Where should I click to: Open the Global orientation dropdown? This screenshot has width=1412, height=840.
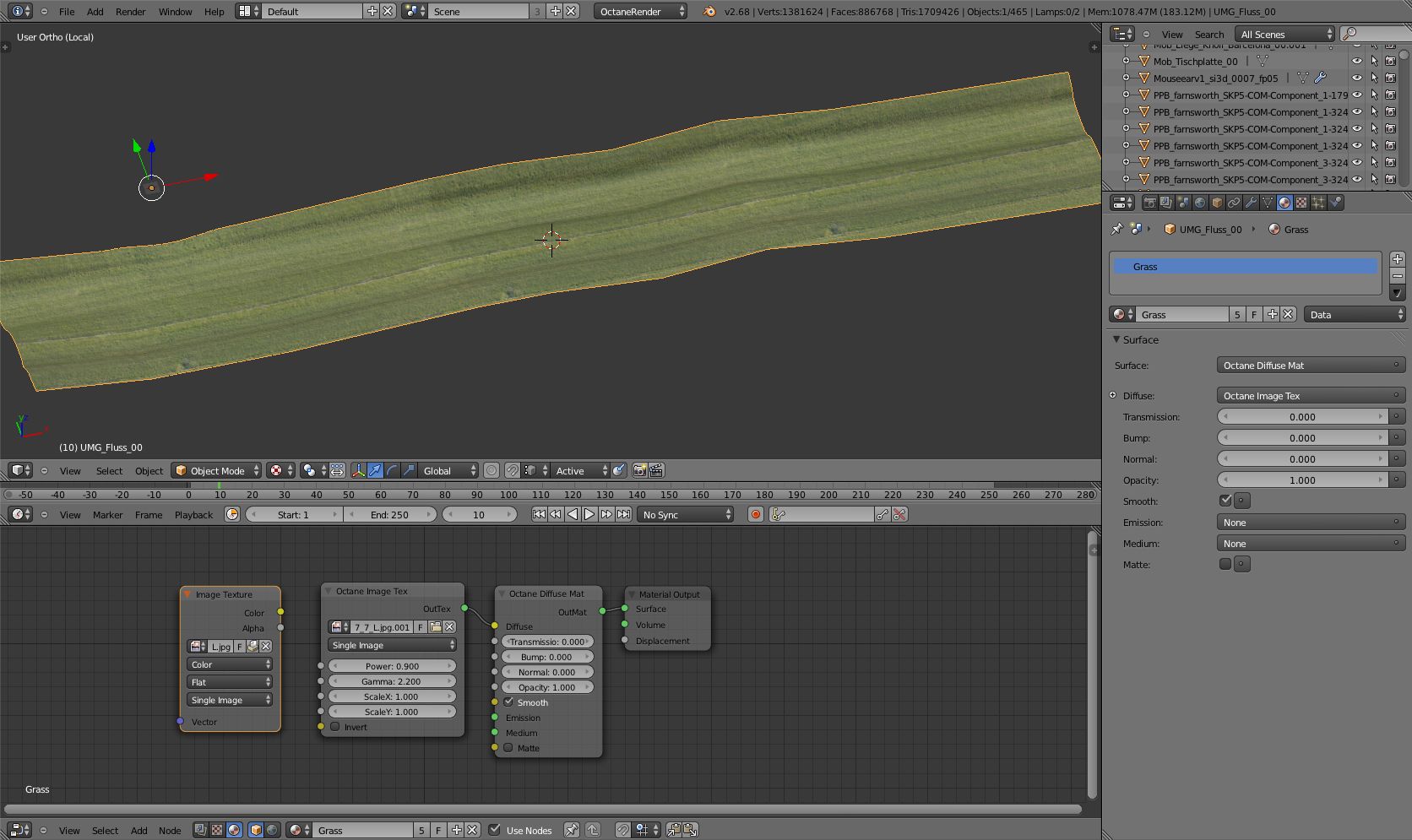(448, 470)
